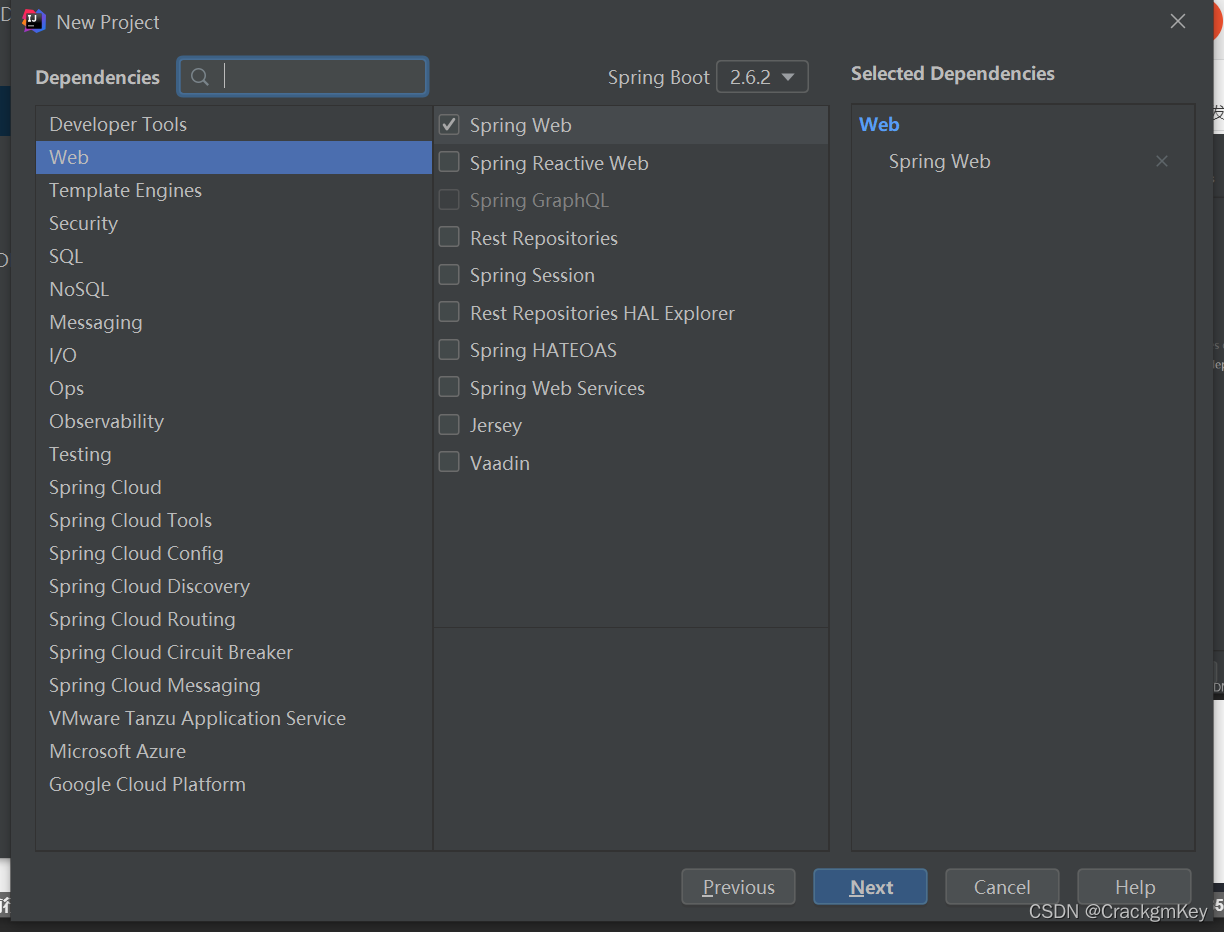The image size is (1224, 932).
Task: Open Spring Cloud Tools category
Action: pos(234,520)
